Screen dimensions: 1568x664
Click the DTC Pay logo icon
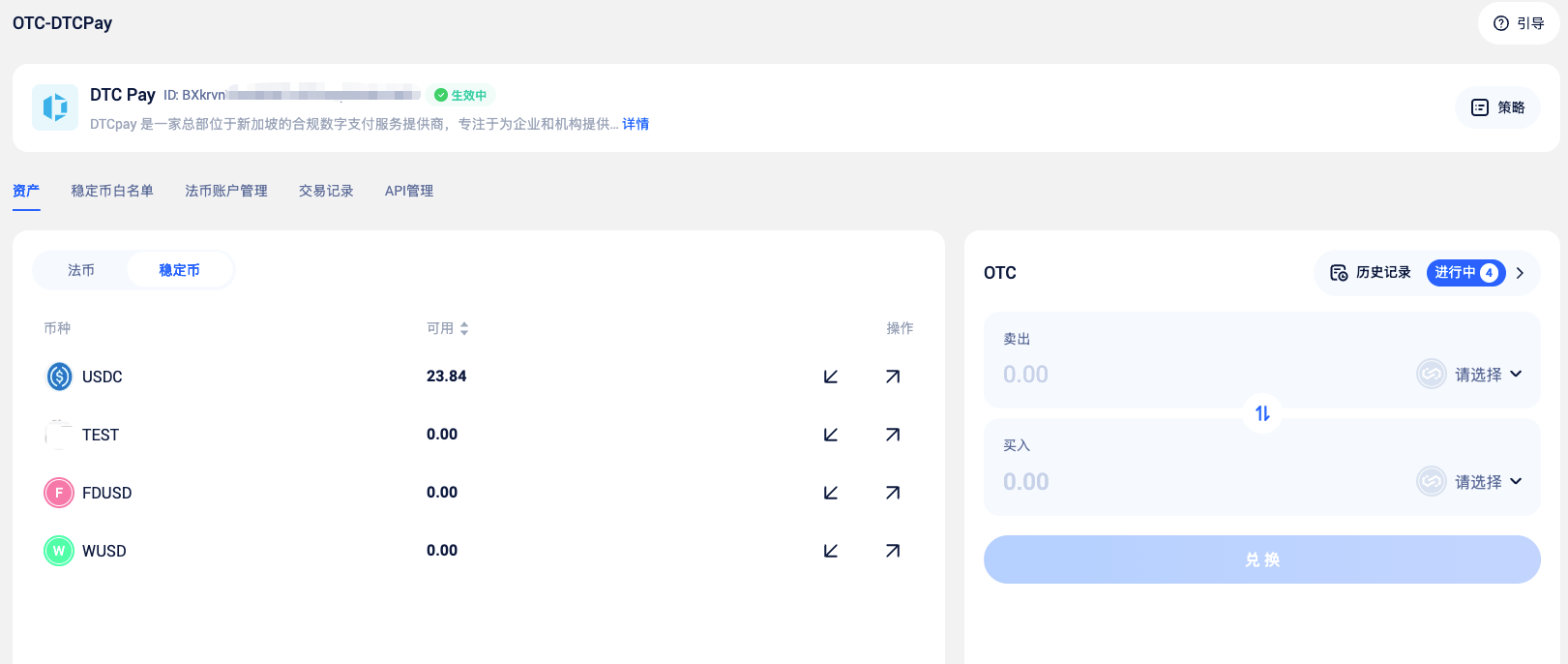pyautogui.click(x=55, y=107)
